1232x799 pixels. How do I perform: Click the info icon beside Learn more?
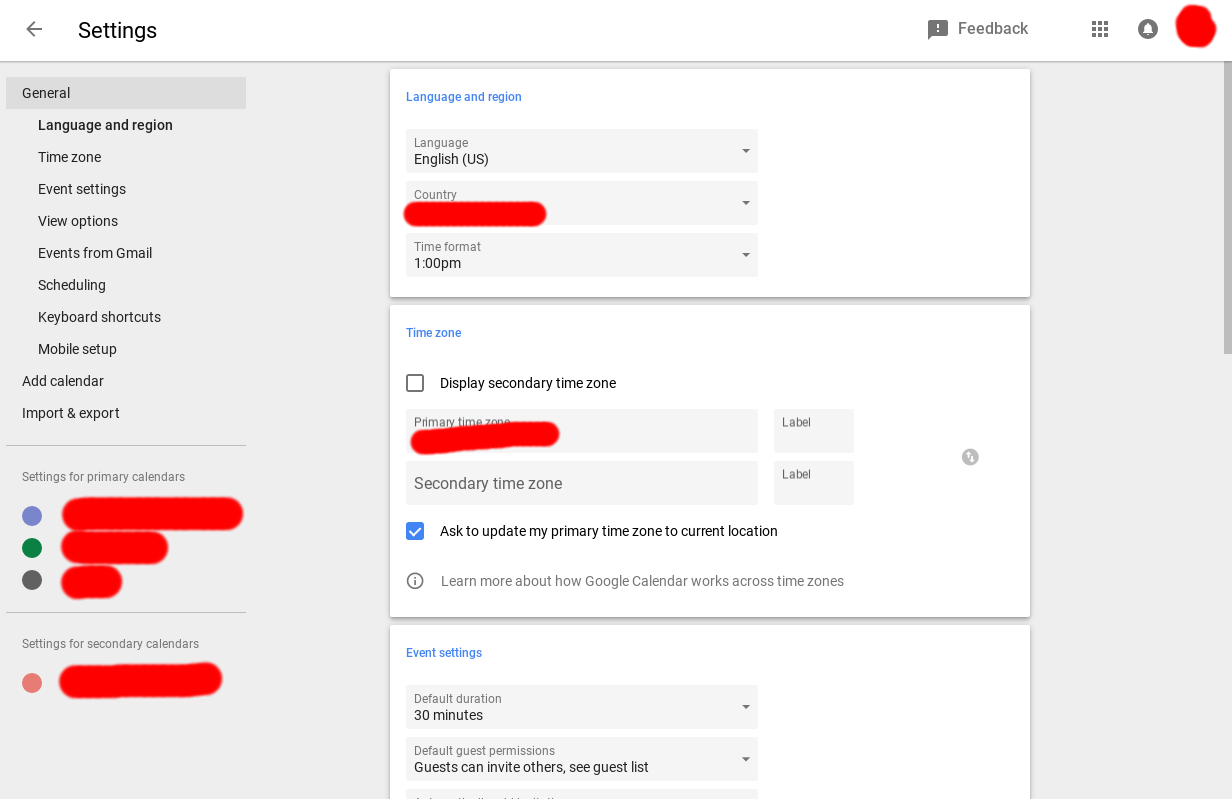coord(415,581)
